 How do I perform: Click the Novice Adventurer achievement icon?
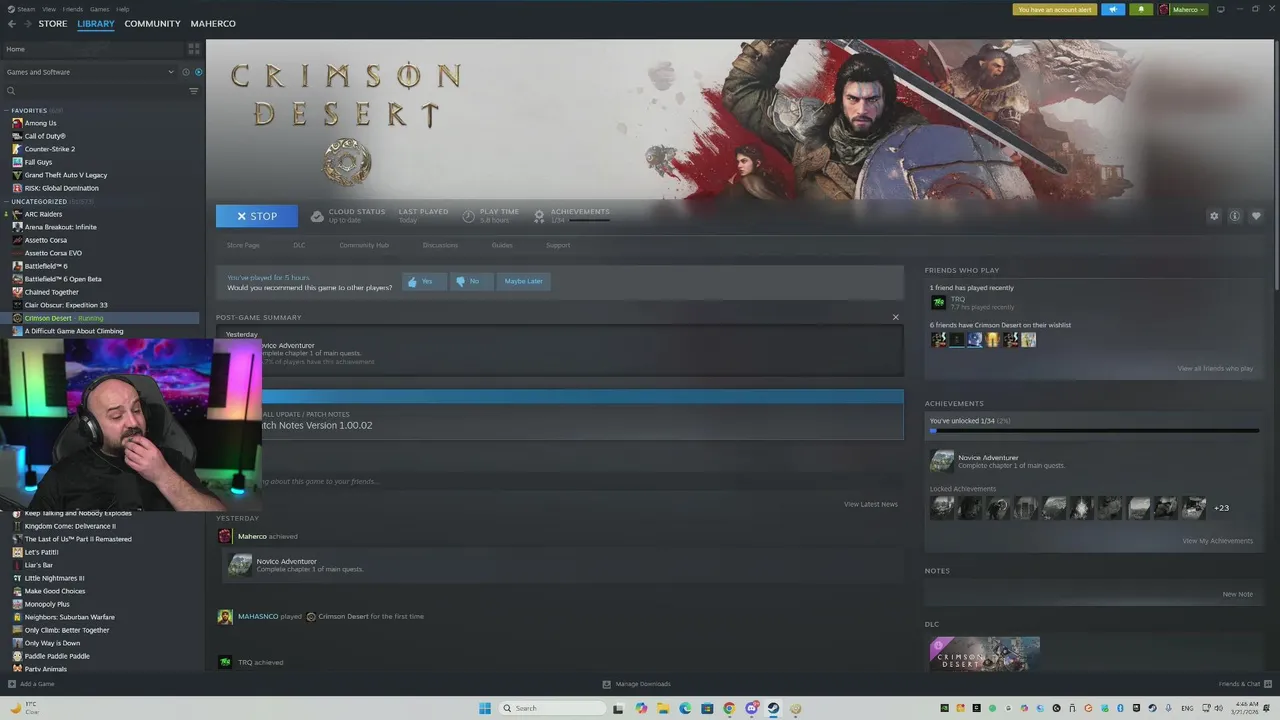pyautogui.click(x=942, y=461)
